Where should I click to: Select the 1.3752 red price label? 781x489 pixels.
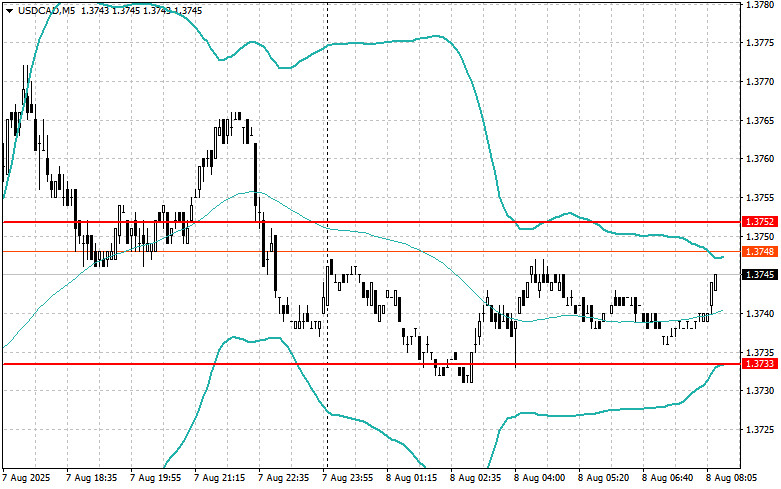(x=760, y=222)
